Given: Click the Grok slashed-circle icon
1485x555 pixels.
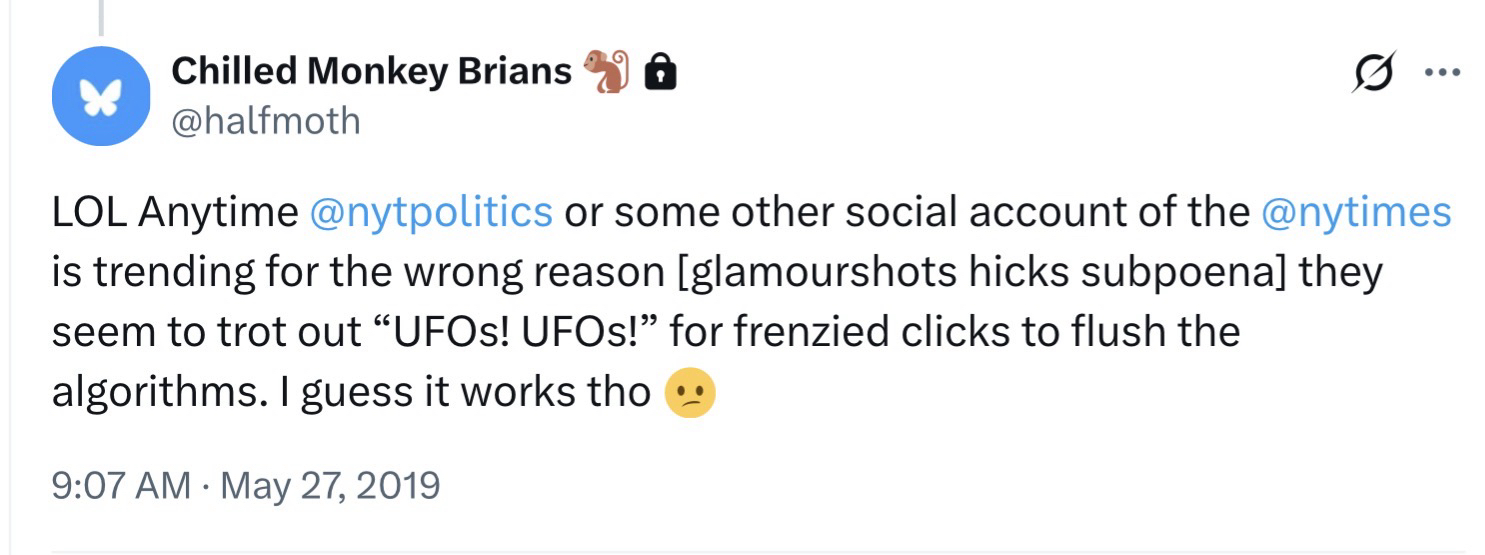Looking at the screenshot, I should click(x=1372, y=73).
